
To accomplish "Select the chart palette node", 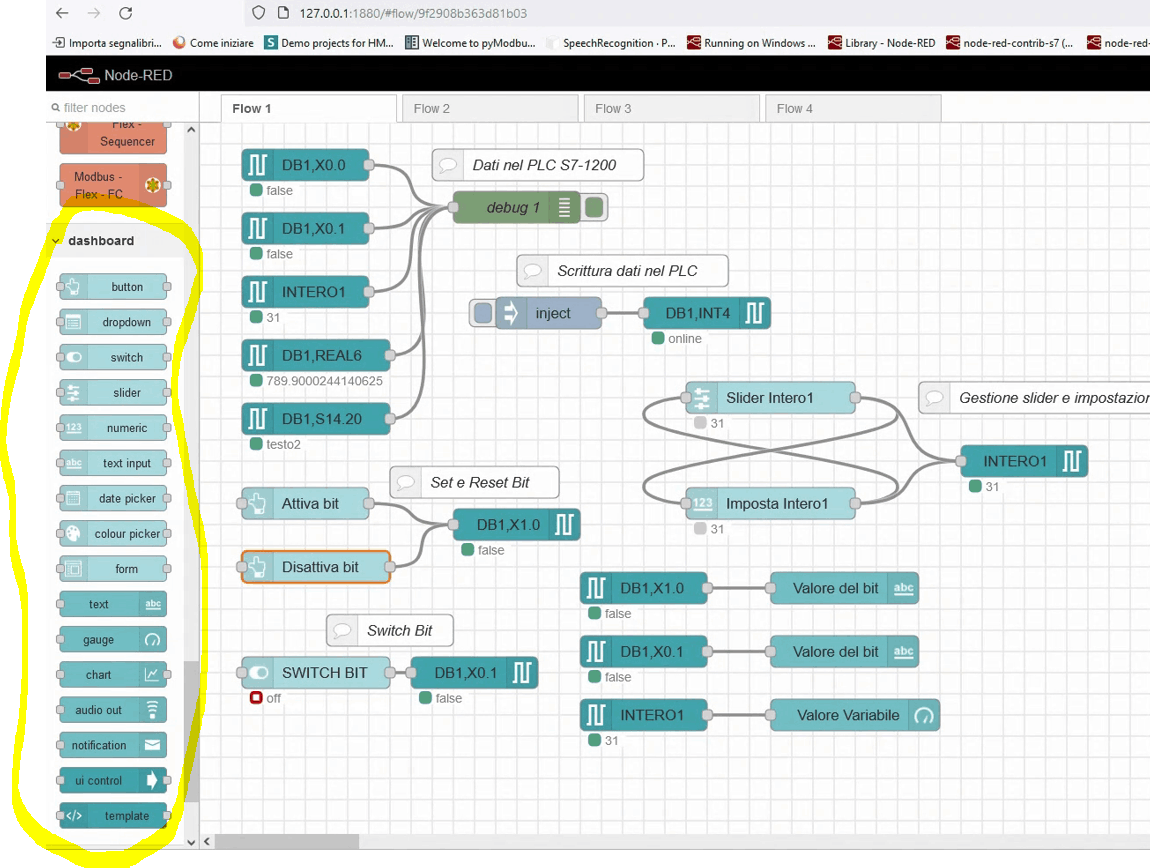I will click(113, 674).
